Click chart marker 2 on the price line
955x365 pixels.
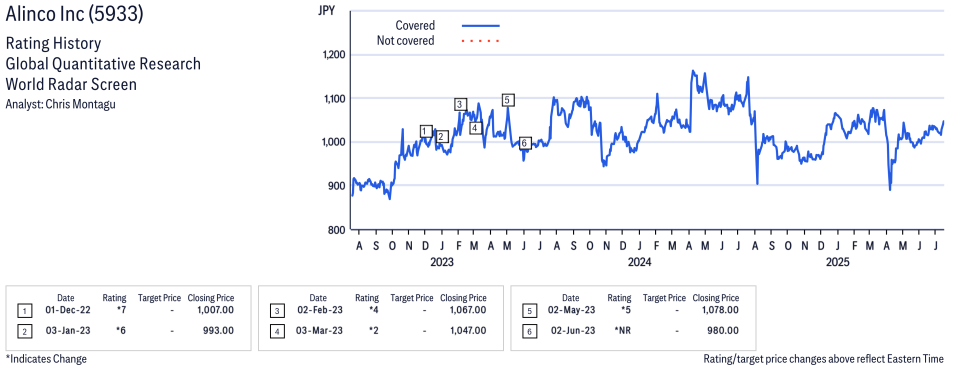coord(443,136)
